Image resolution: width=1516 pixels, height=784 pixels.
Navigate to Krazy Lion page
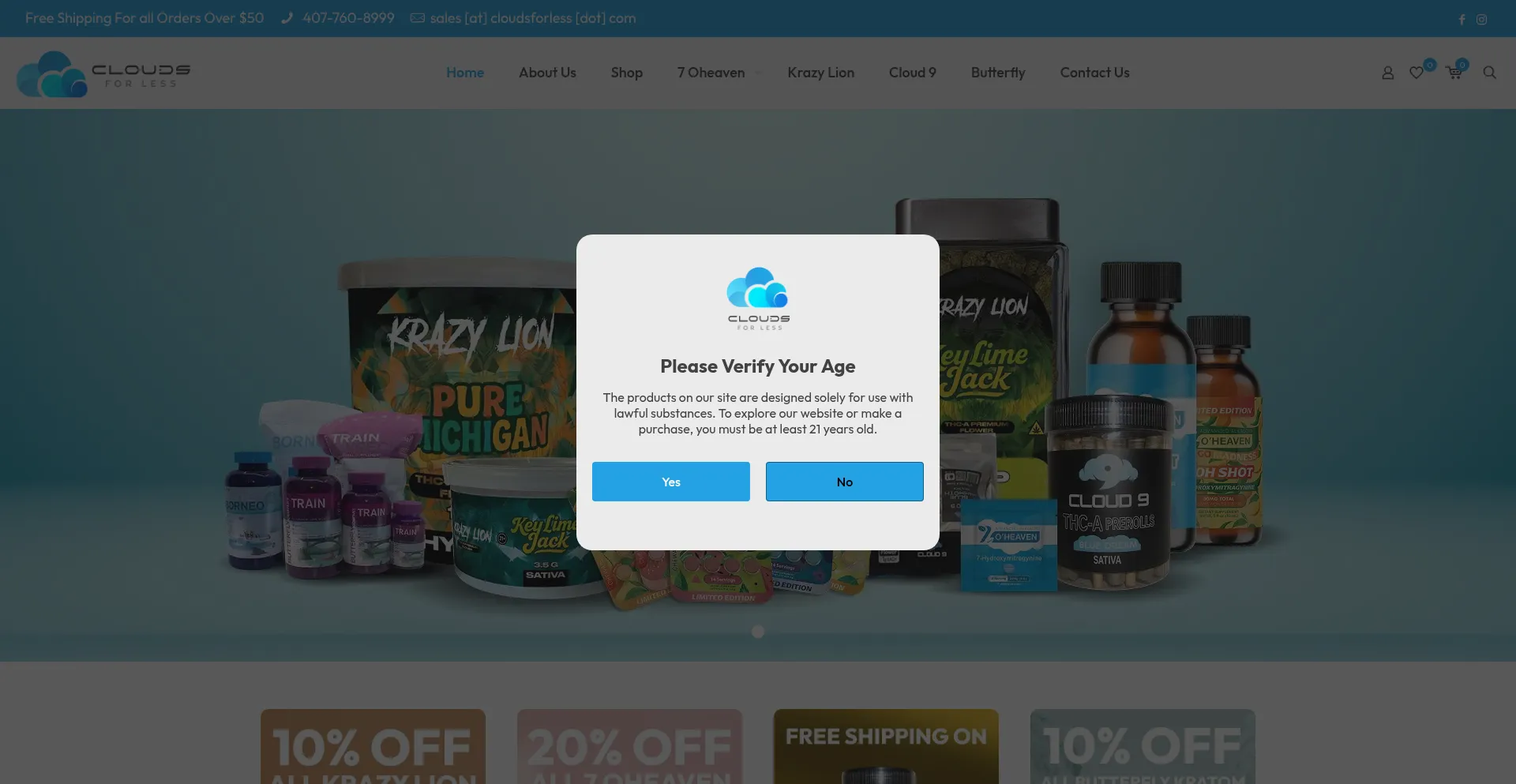pos(820,73)
